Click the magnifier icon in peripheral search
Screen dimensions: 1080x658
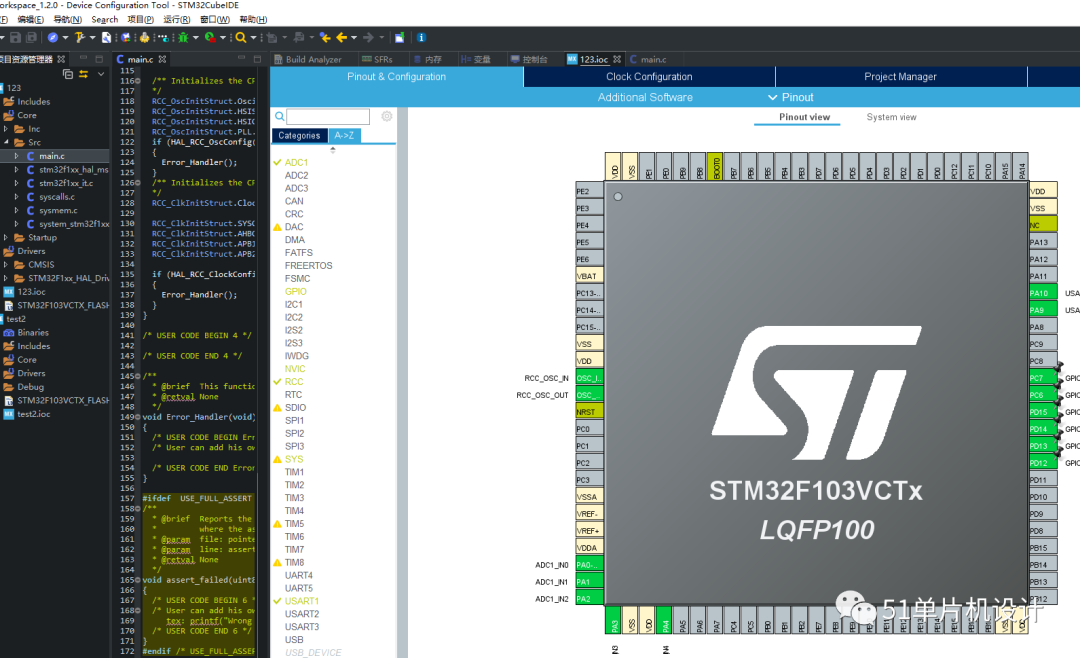point(280,116)
